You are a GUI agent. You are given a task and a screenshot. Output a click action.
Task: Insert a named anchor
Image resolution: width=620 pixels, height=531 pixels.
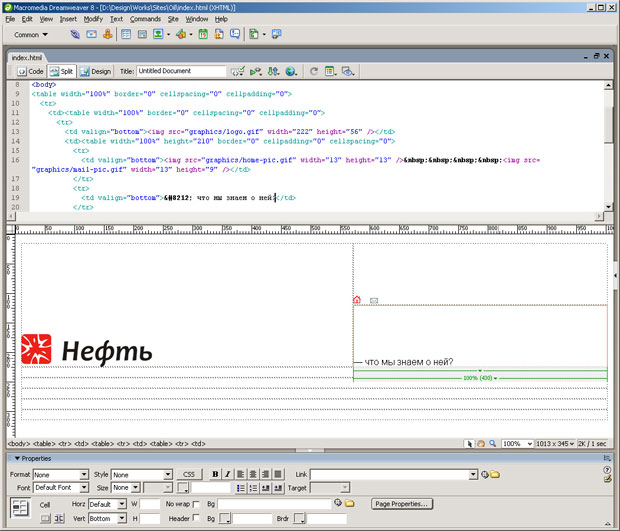(108, 34)
